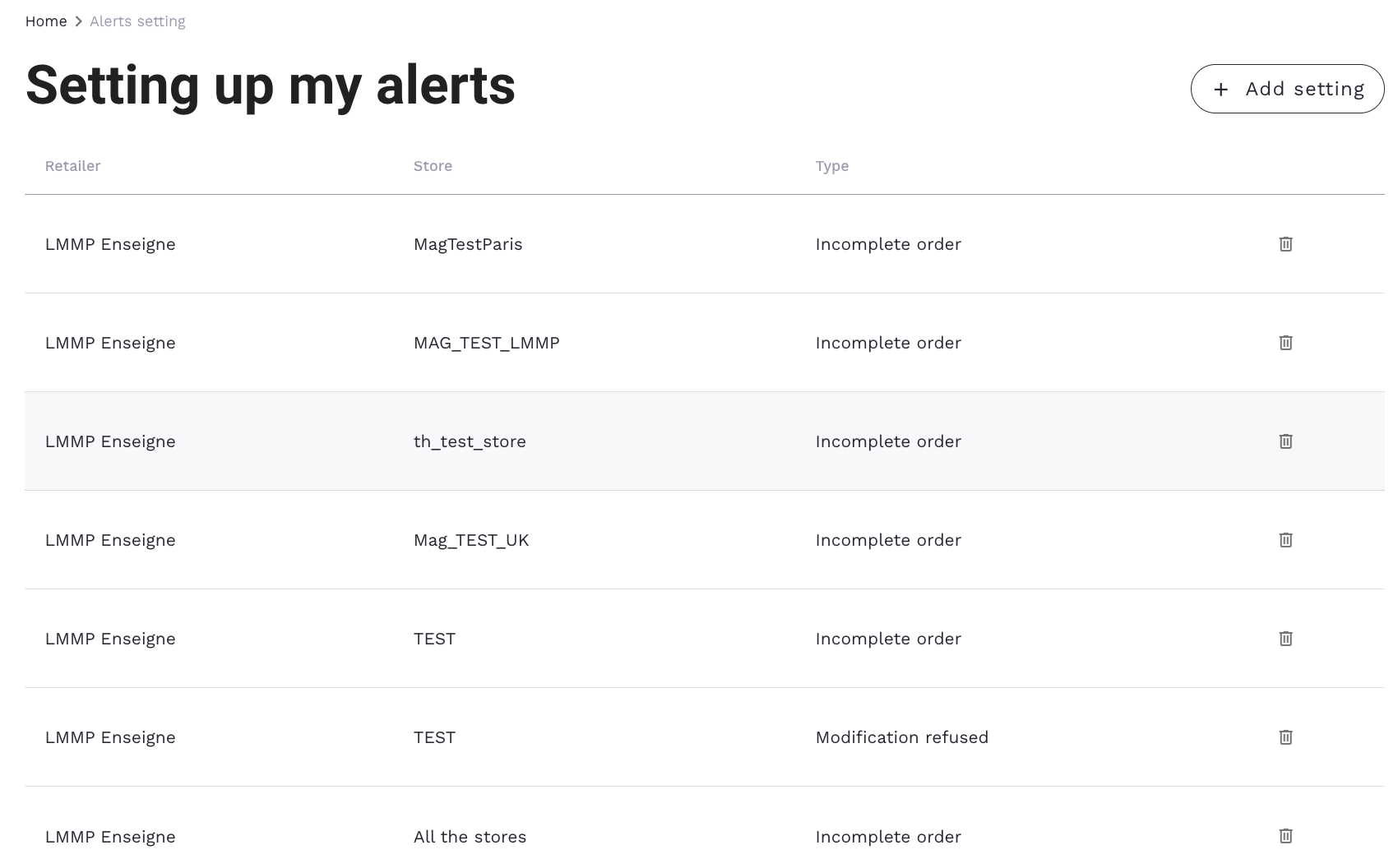The height and width of the screenshot is (868, 1398).
Task: Delete the Mag_TEST_UK alert setting
Action: tap(1285, 540)
